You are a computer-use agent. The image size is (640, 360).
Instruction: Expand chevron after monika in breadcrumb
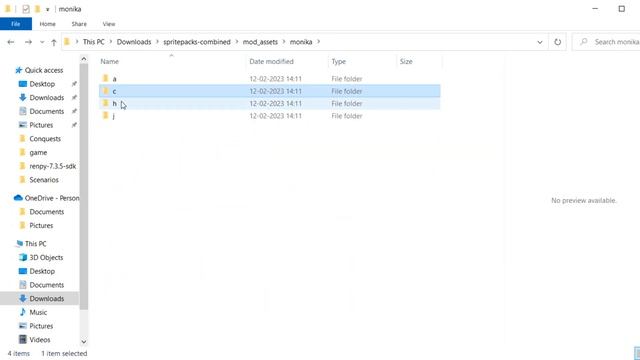pos(319,42)
